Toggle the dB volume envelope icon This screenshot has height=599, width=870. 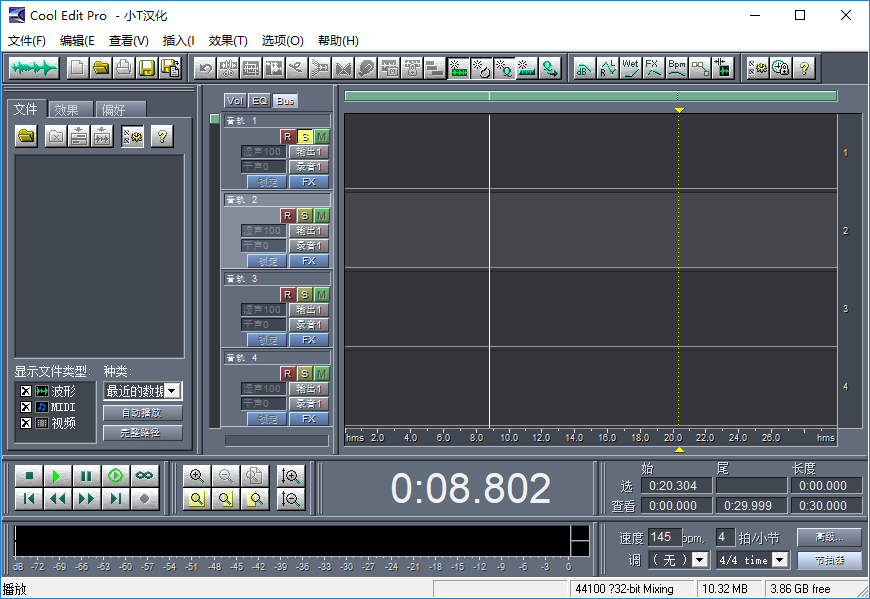tap(584, 68)
